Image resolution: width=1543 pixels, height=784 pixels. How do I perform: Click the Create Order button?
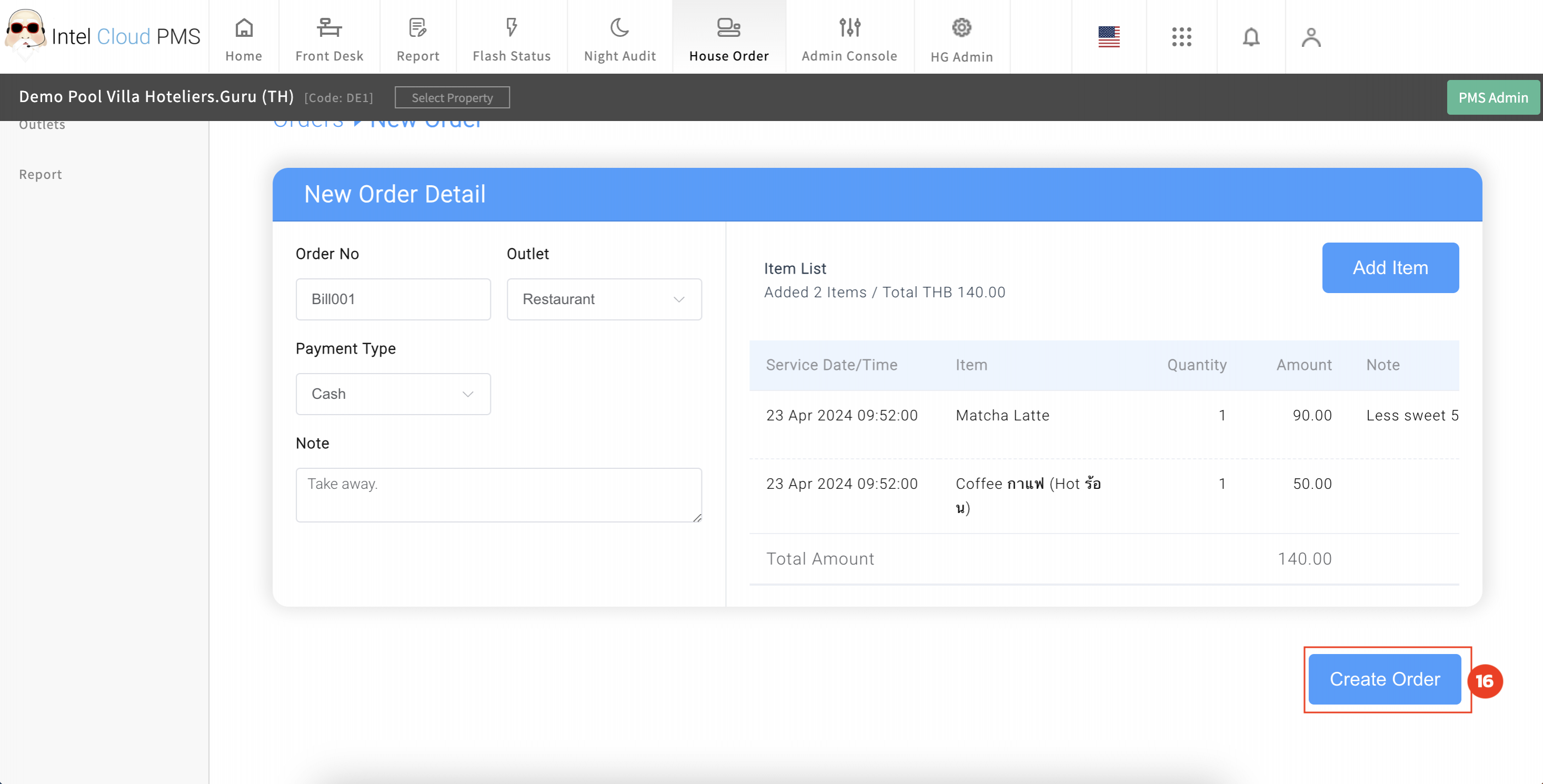(x=1384, y=679)
